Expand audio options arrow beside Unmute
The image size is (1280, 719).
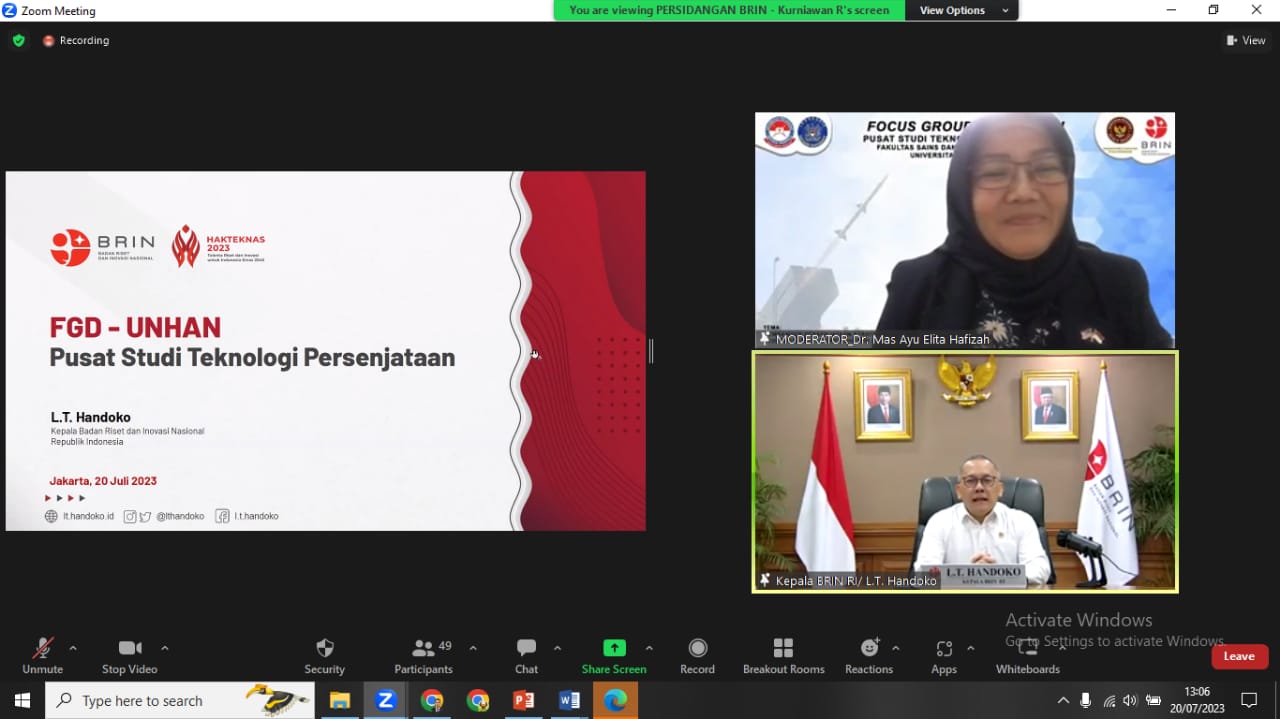[x=73, y=648]
